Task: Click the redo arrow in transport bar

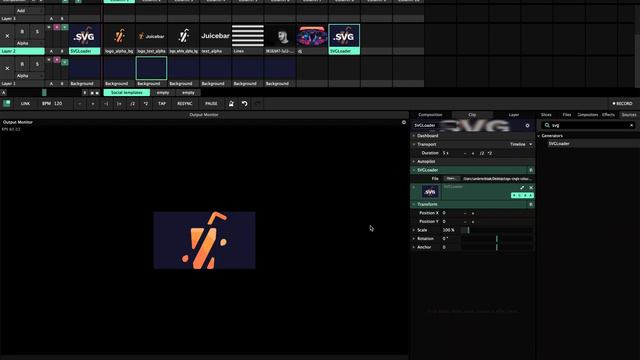Action: pos(257,104)
